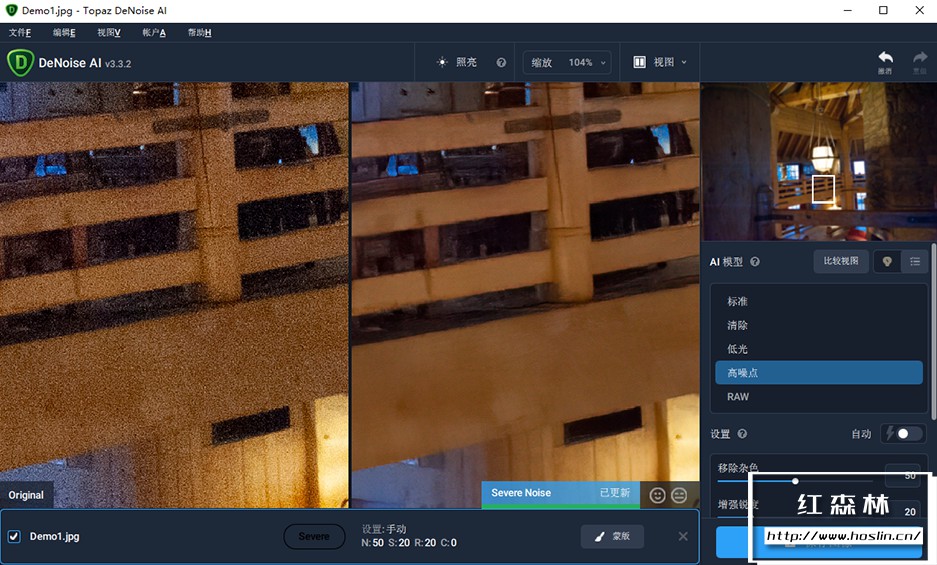Toggle the Demo1.jpg checkbox
Screen dimensions: 937x565
tap(14, 536)
